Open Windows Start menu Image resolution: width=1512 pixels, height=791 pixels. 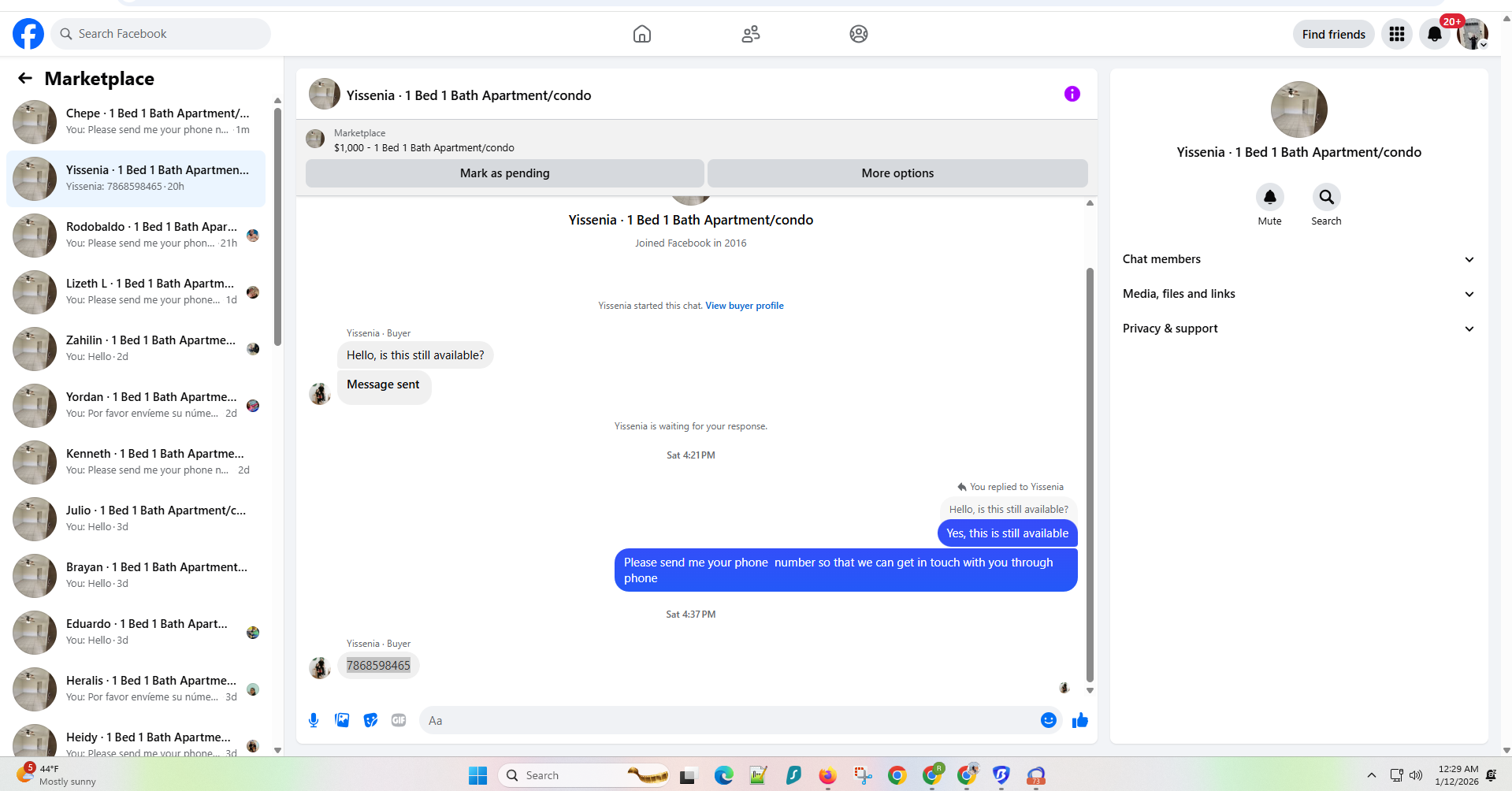pos(477,775)
